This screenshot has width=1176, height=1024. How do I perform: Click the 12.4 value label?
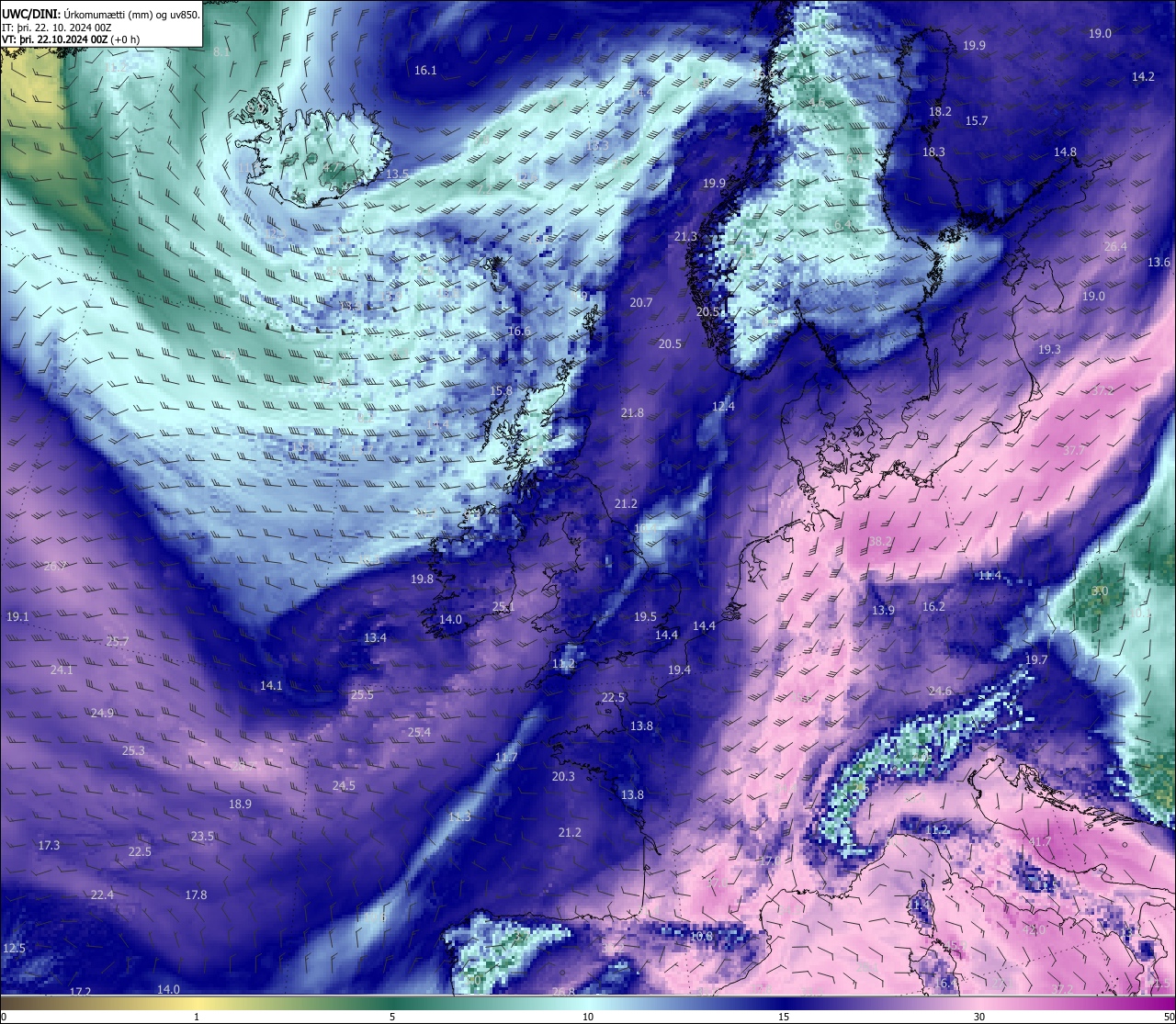(723, 407)
